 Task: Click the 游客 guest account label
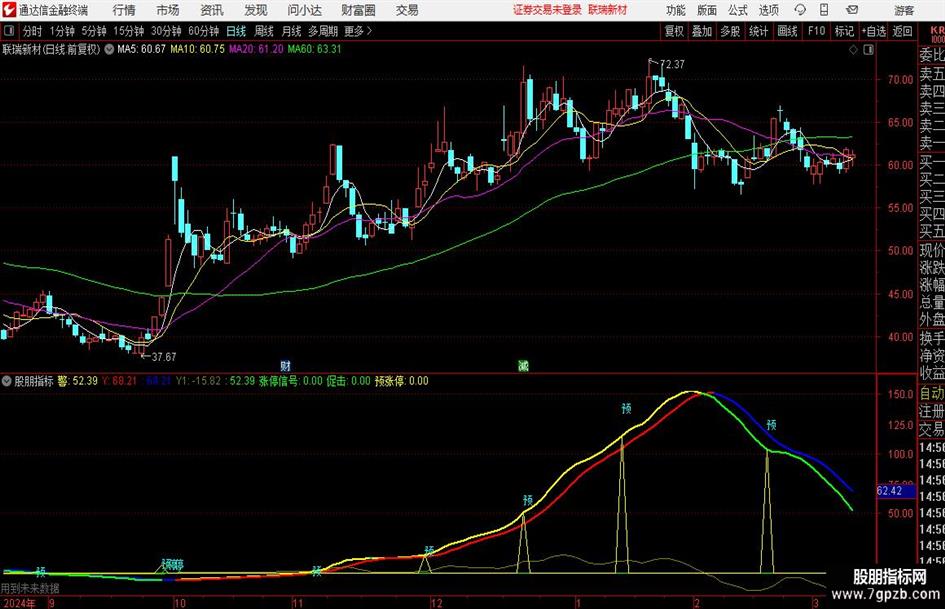pos(904,10)
